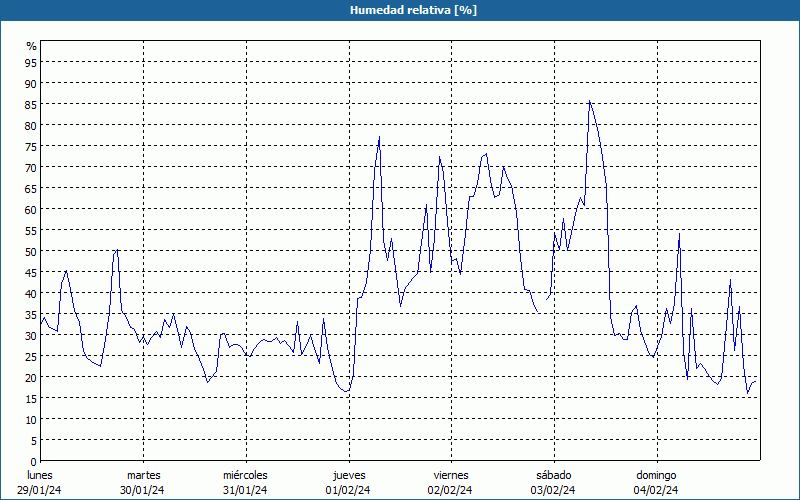This screenshot has height=500, width=800.
Task: Click the 60 y-axis value
Action: [x=31, y=209]
